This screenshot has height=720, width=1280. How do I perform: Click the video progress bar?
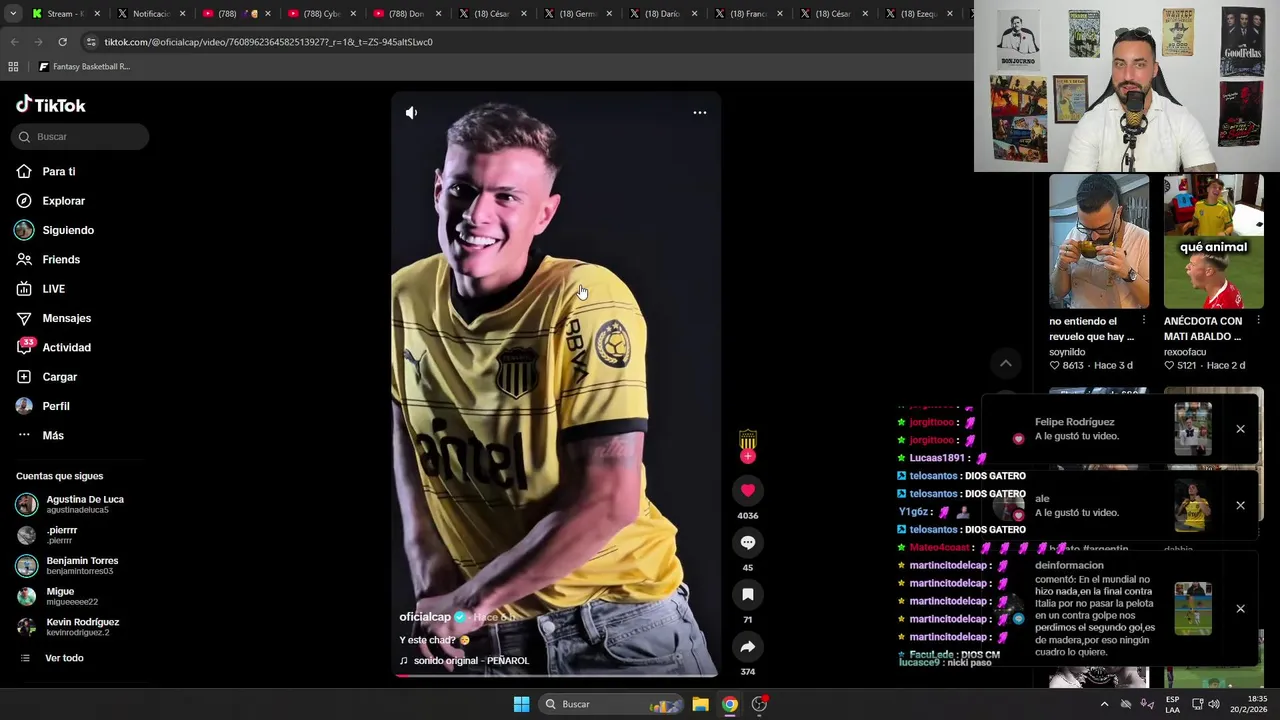coord(555,675)
